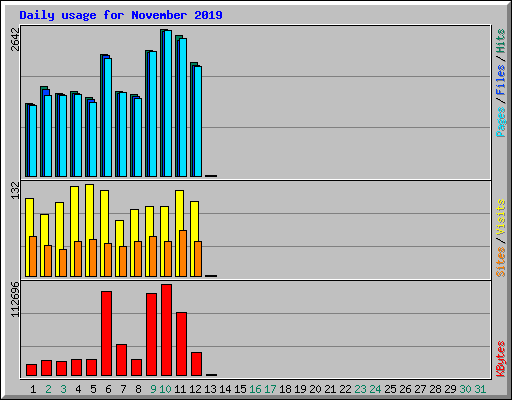Select the cyan pages bar for day 6
This screenshot has width=512, height=400.
coord(108,117)
